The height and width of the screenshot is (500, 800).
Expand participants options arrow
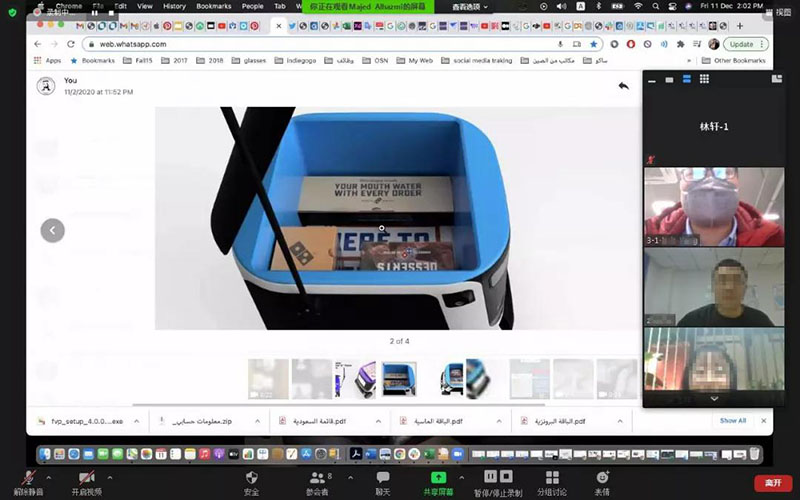(350, 478)
